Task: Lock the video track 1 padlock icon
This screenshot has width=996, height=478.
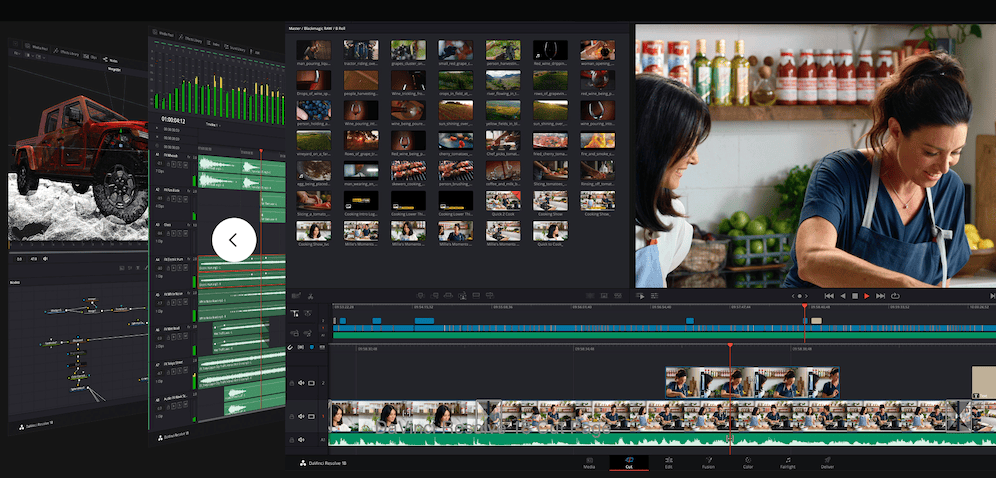Action: (291, 415)
